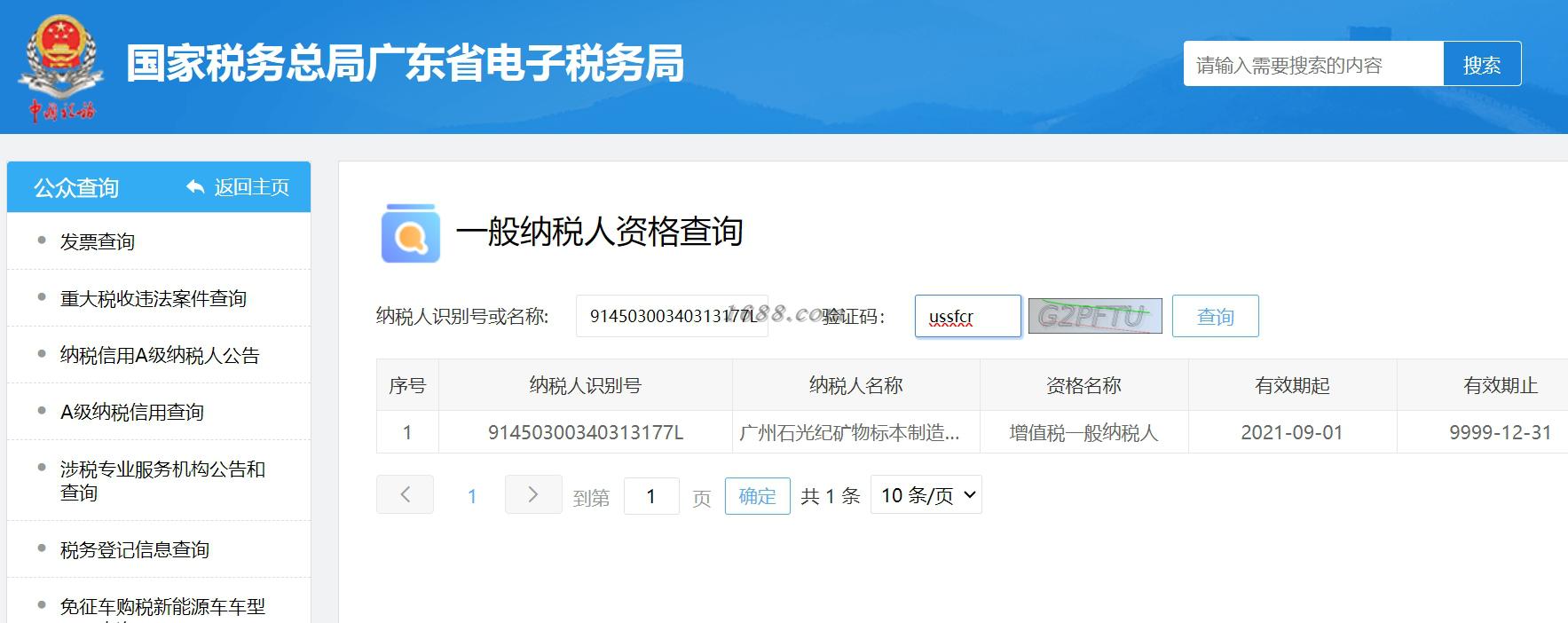Click the 查询 button
This screenshot has height=623, width=1568.
point(1215,316)
